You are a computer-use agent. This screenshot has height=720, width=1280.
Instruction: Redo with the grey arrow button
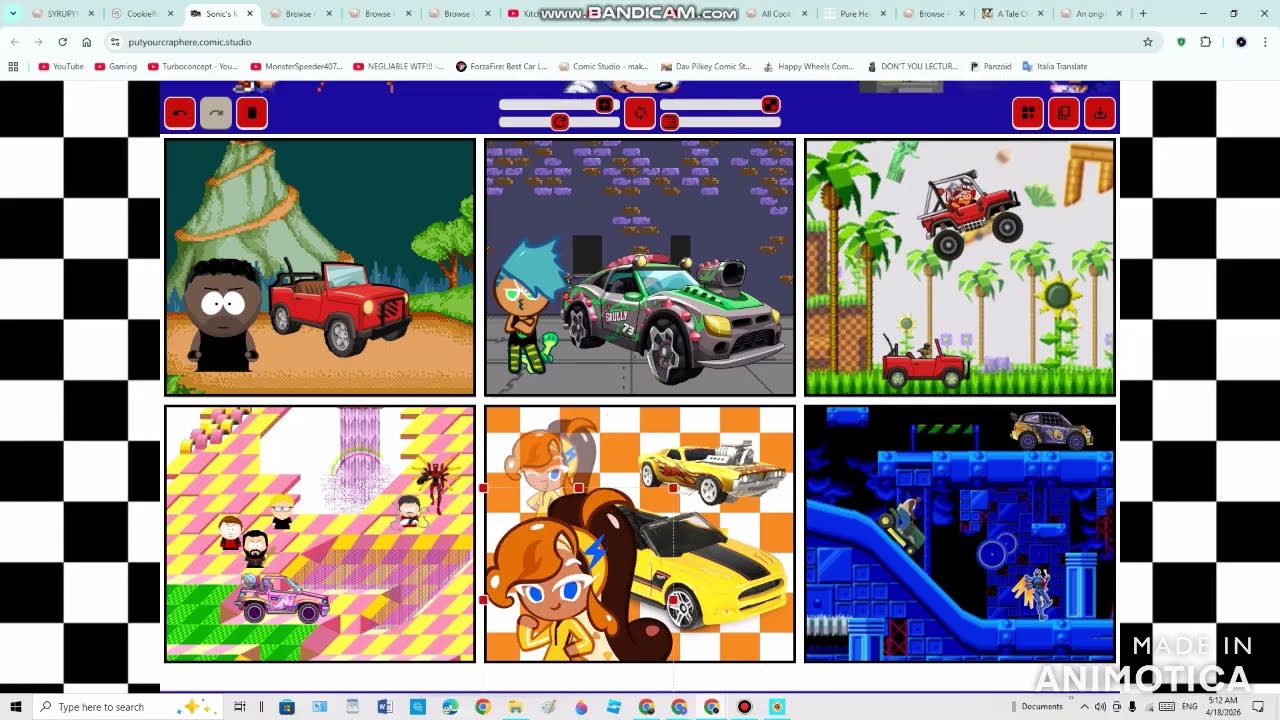coord(216,113)
